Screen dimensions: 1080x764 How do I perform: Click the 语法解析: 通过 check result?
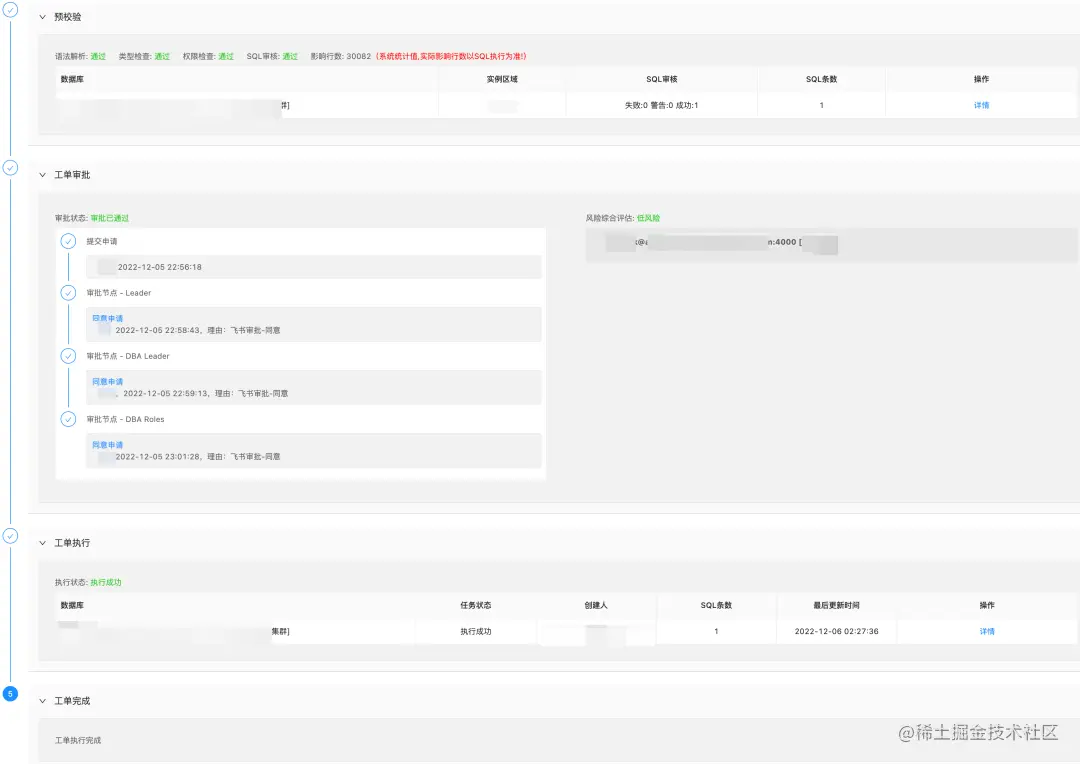pos(81,56)
